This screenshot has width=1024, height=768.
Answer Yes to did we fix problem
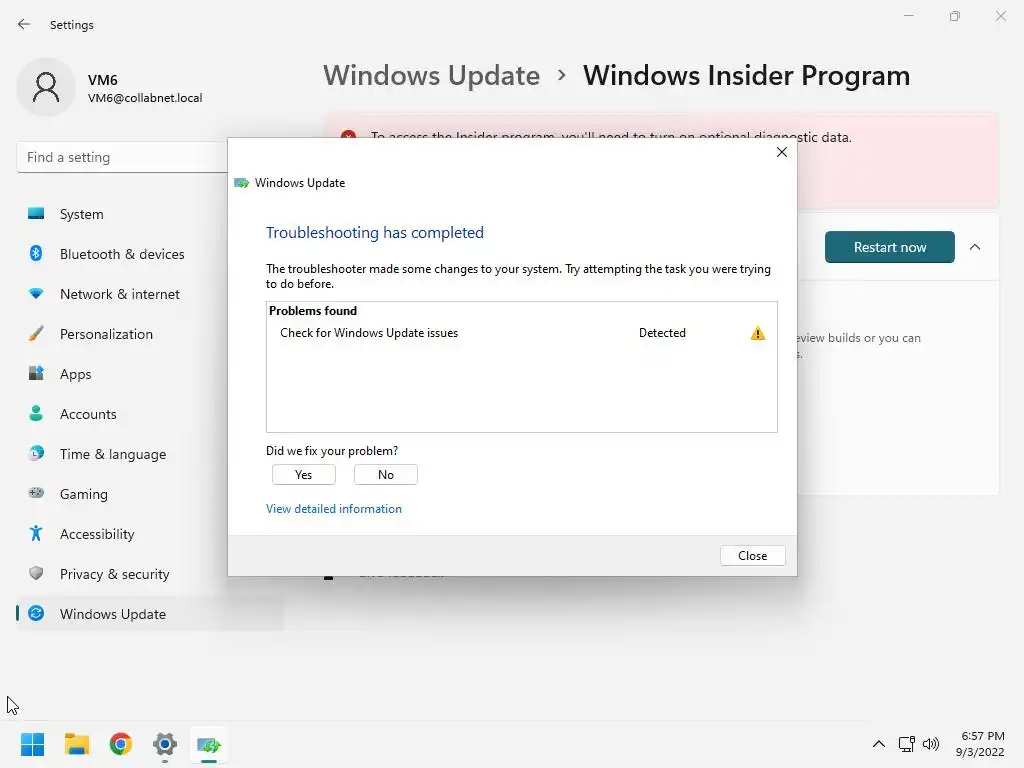pyautogui.click(x=304, y=475)
